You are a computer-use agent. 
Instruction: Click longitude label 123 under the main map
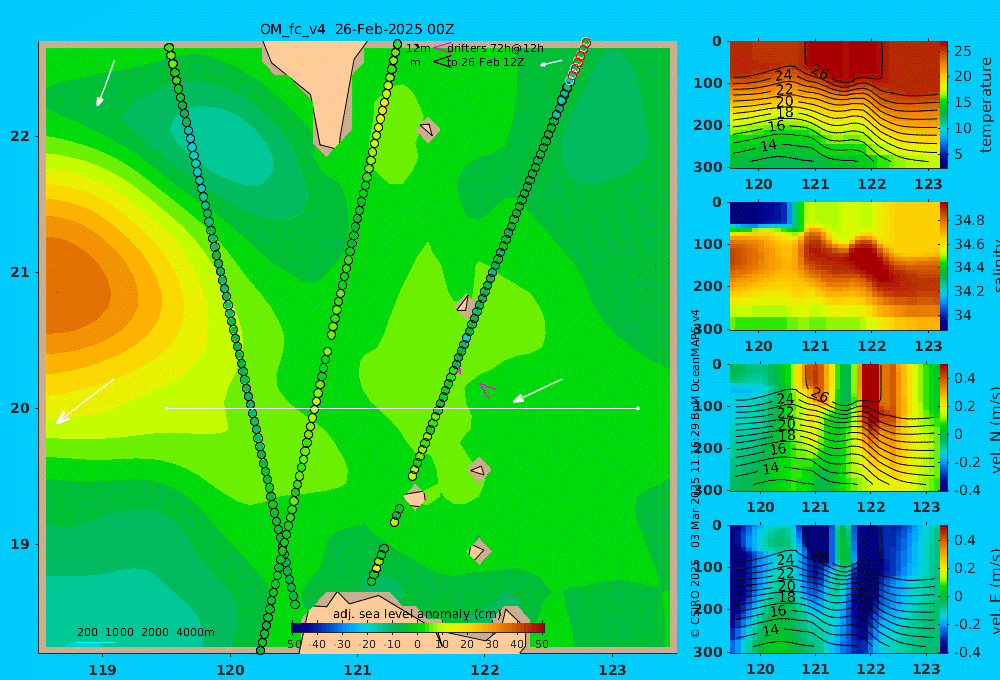tap(613, 670)
